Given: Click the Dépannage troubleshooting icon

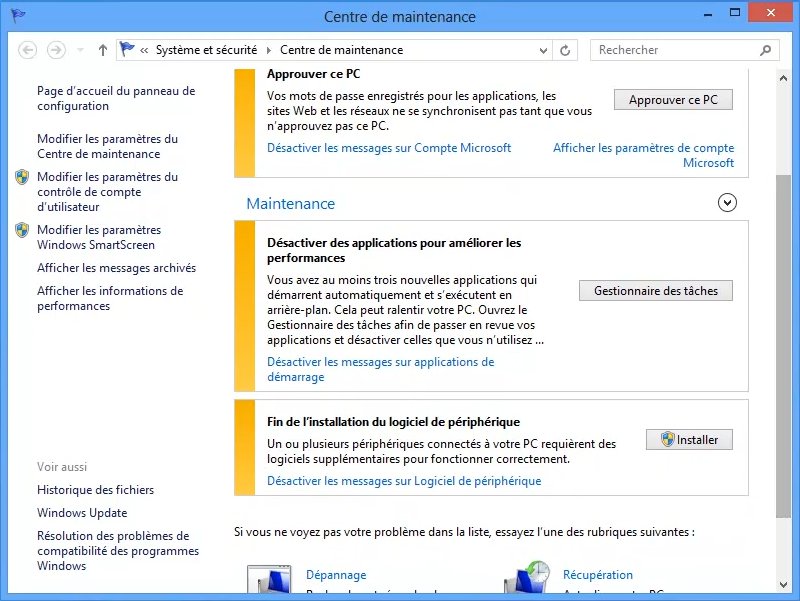Looking at the screenshot, I should click(x=269, y=580).
